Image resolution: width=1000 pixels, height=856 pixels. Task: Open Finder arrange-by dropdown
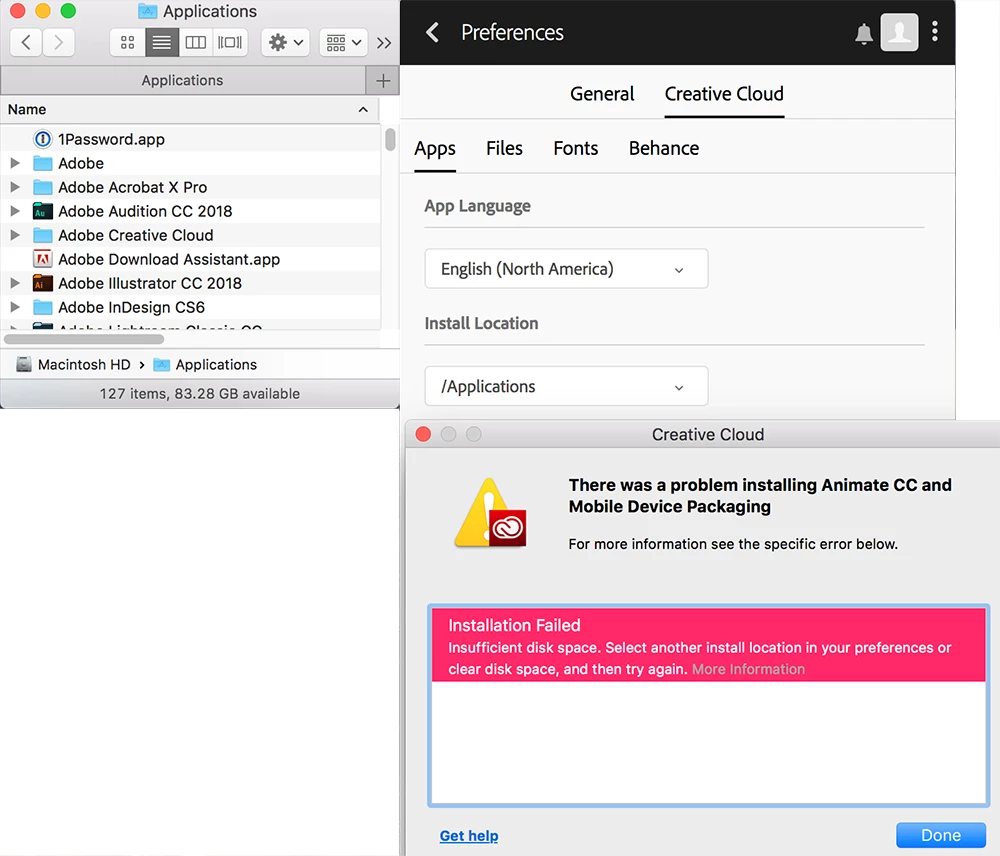tap(343, 43)
